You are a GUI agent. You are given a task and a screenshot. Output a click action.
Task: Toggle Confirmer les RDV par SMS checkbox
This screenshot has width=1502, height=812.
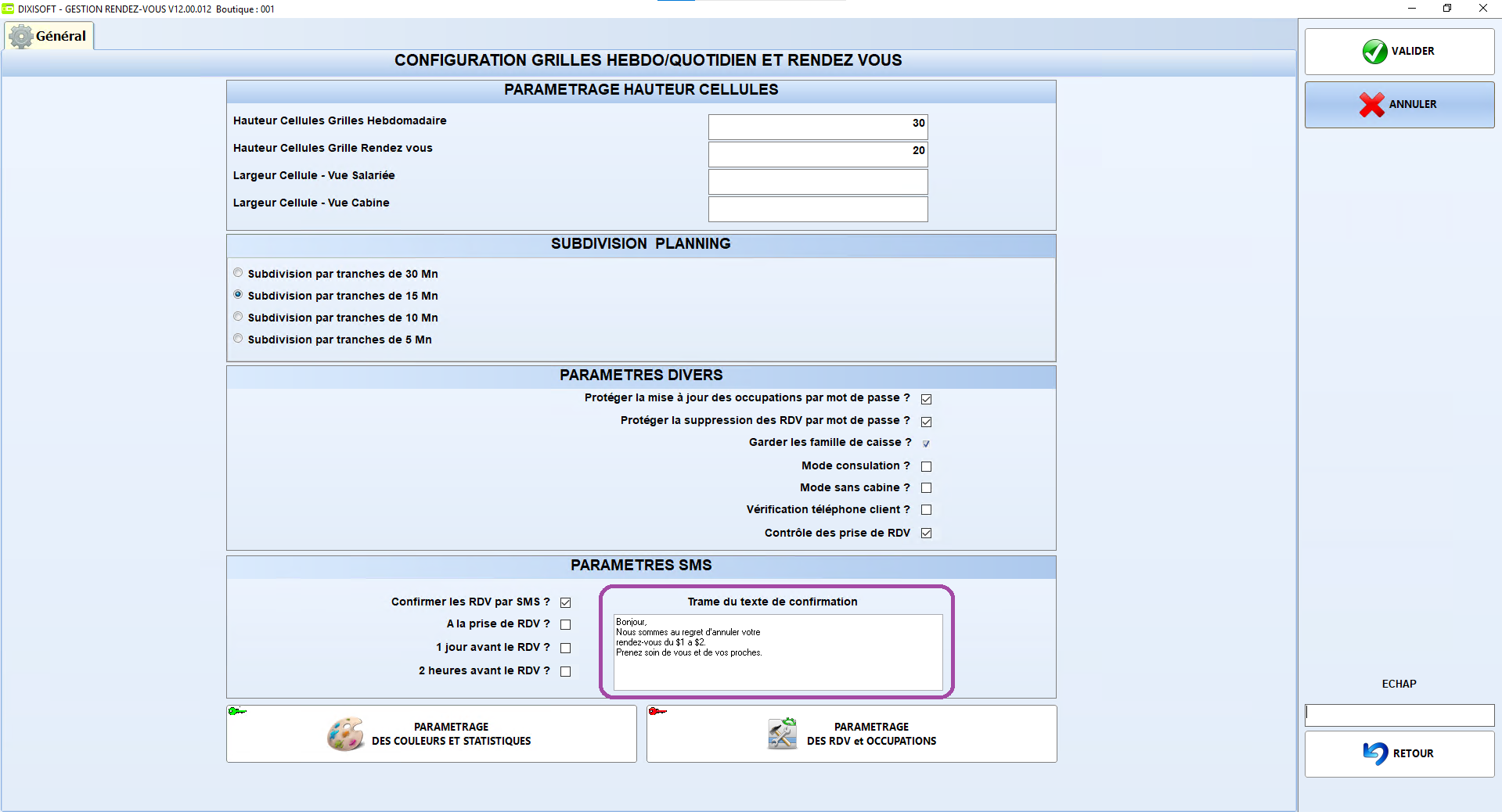point(565,602)
